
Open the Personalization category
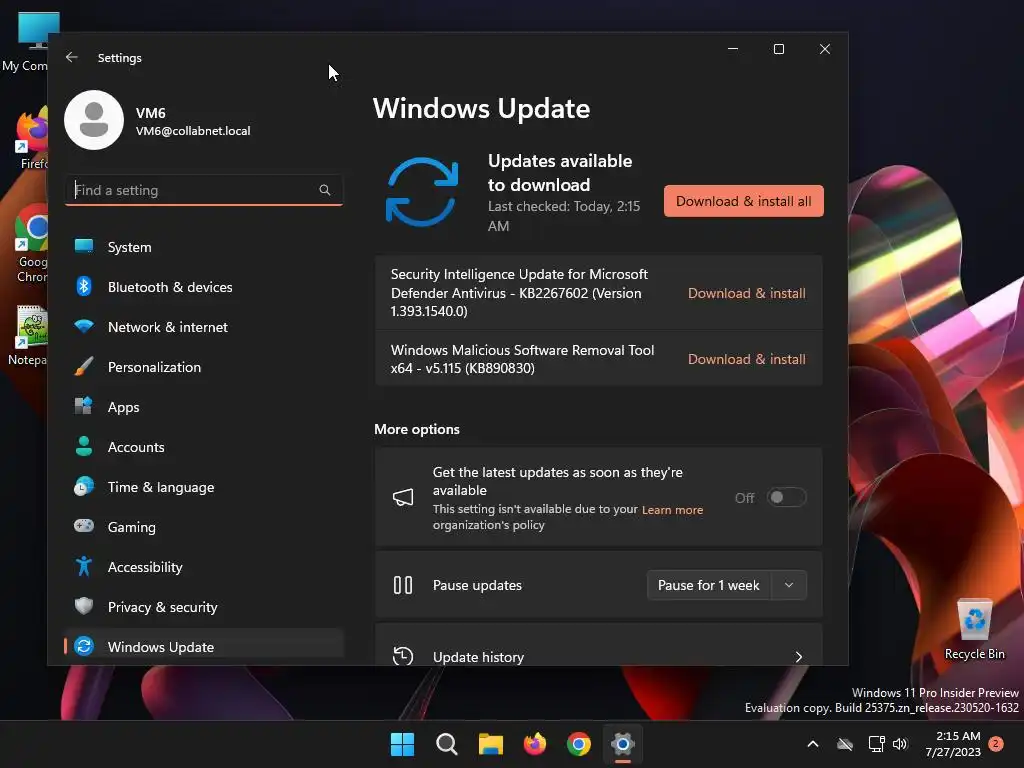click(x=204, y=367)
